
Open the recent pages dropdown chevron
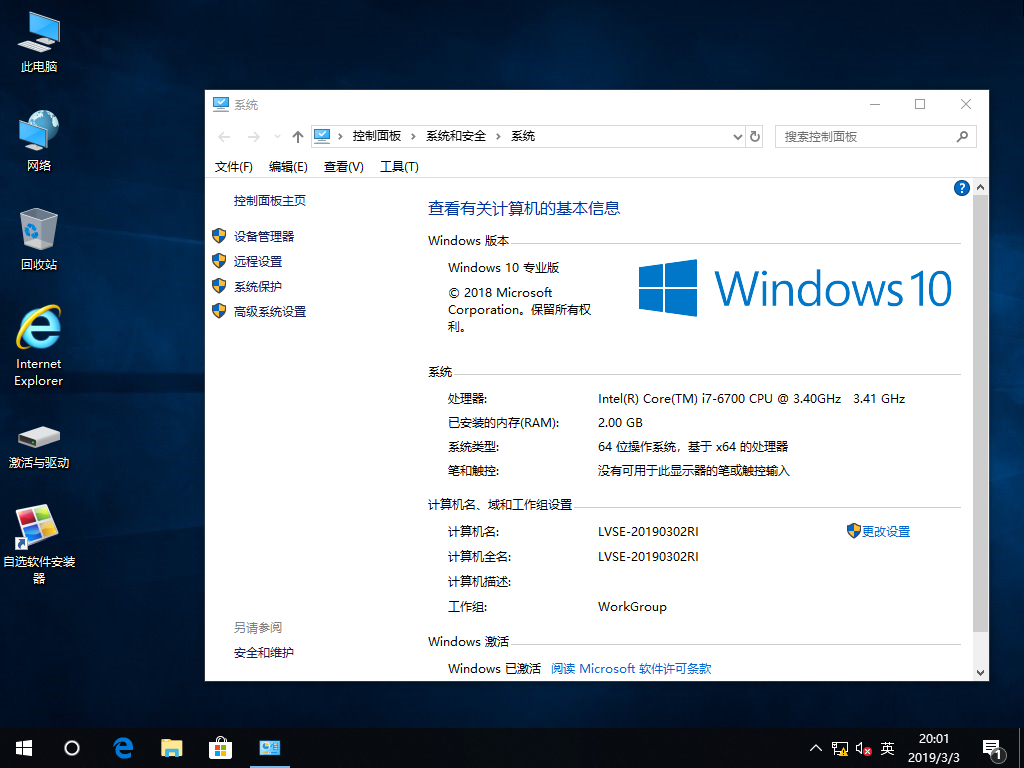pyautogui.click(x=276, y=136)
